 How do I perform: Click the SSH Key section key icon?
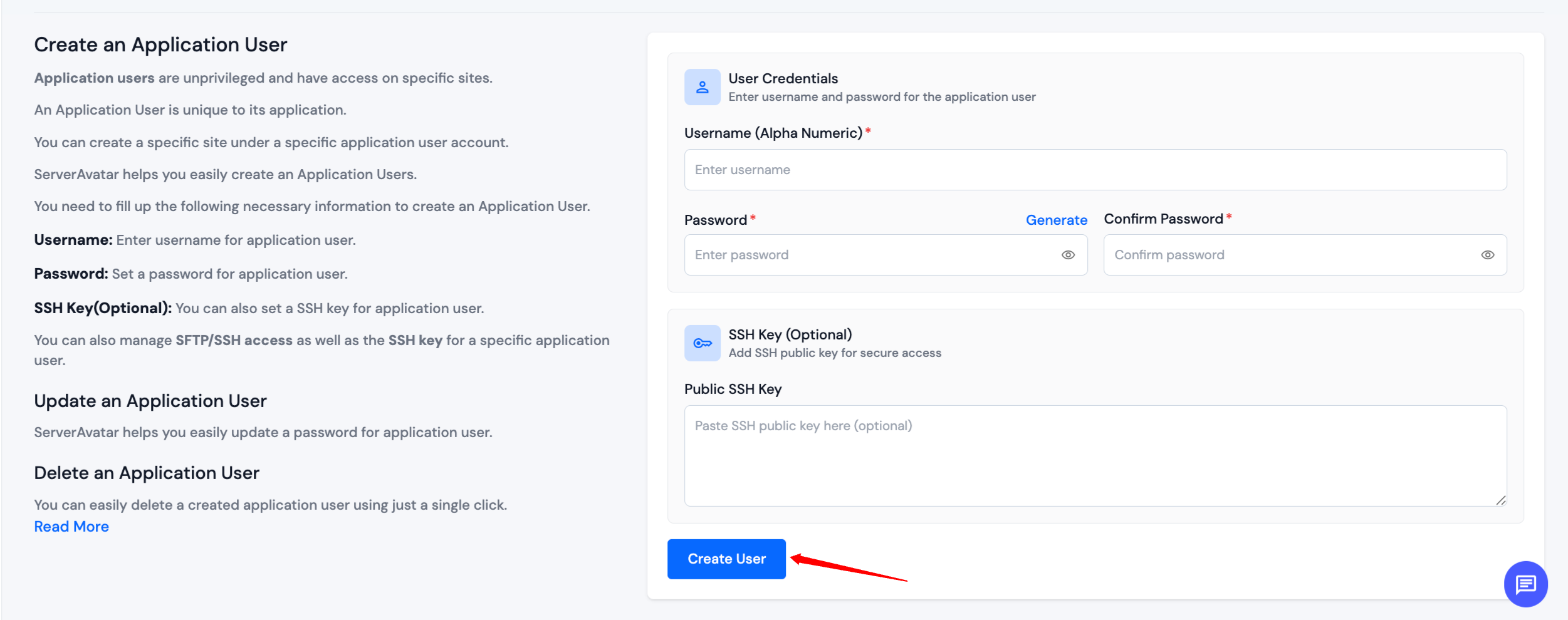pos(702,343)
